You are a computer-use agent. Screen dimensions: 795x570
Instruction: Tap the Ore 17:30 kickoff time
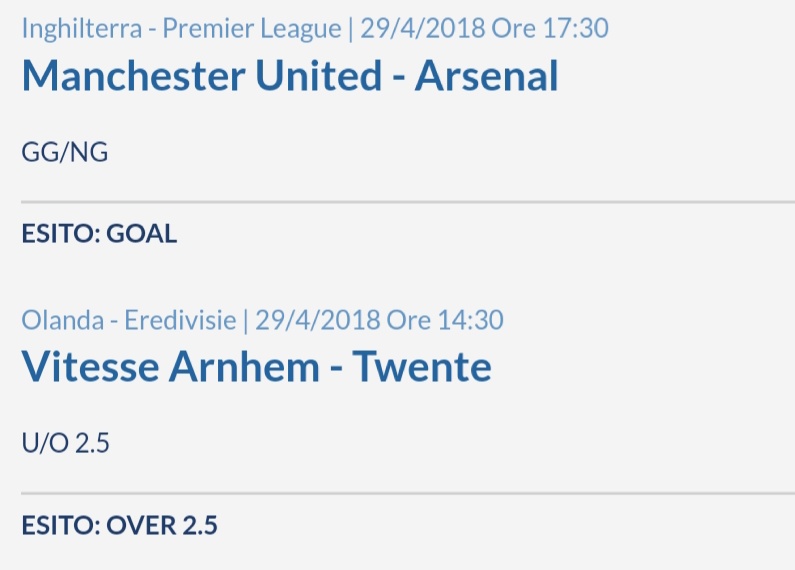click(550, 28)
